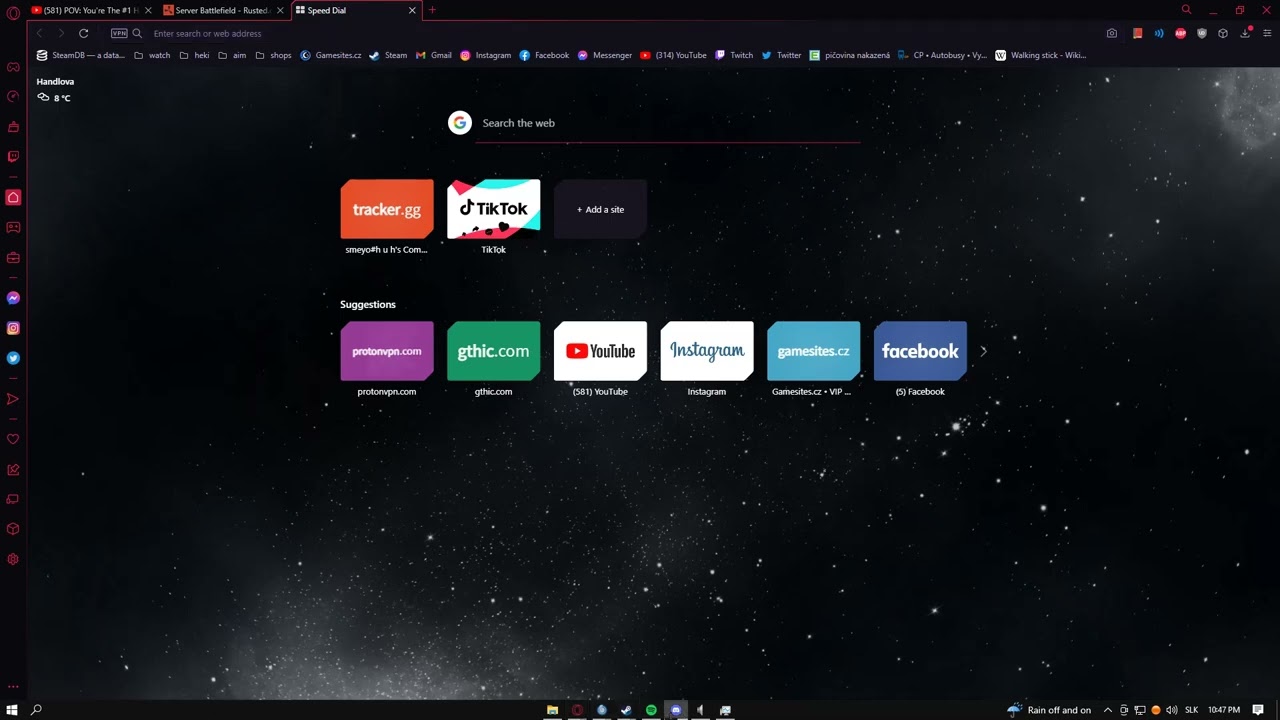Open Instagram panel in sidebar

coord(13,328)
